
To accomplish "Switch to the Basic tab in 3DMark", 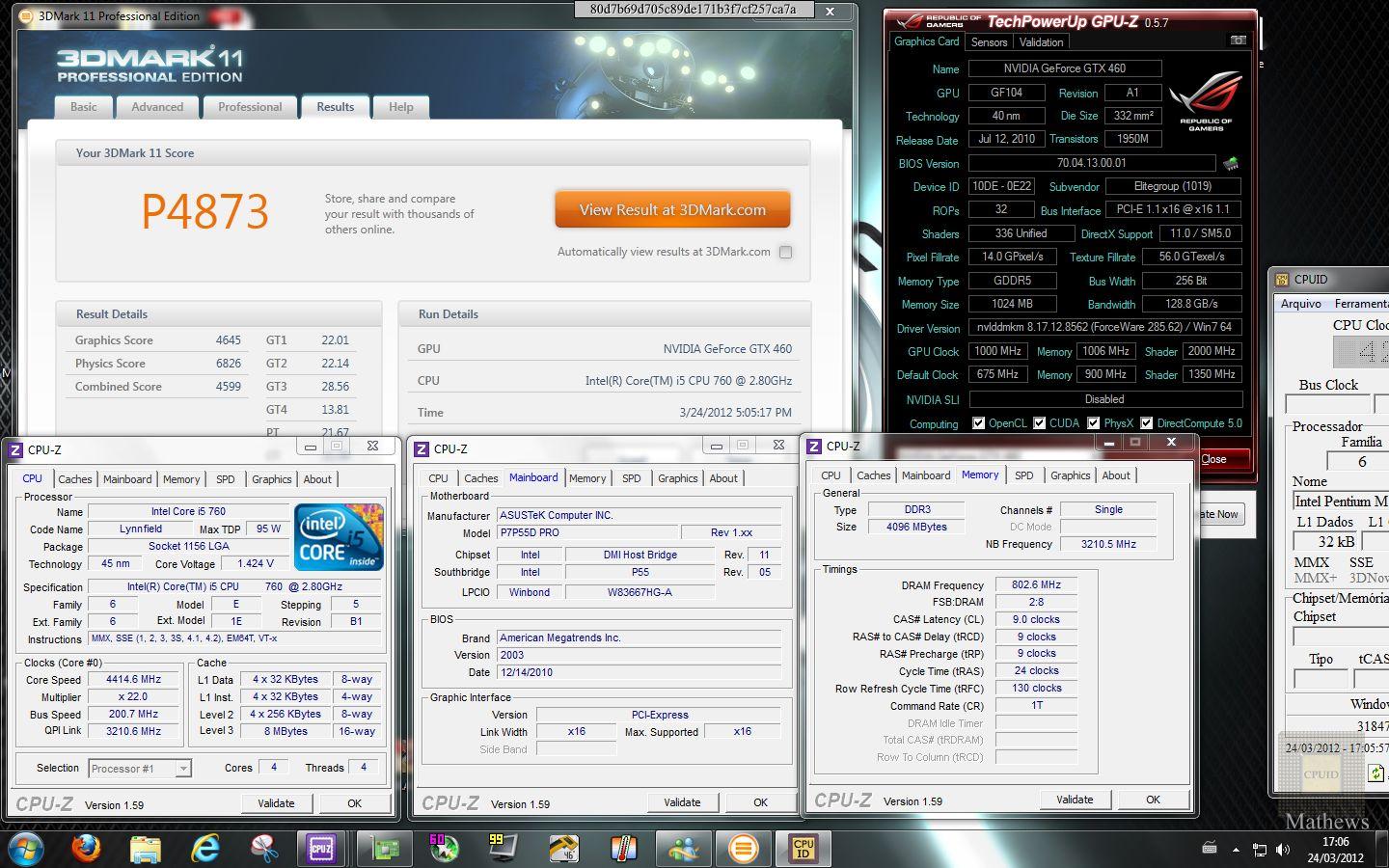I will pos(84,107).
